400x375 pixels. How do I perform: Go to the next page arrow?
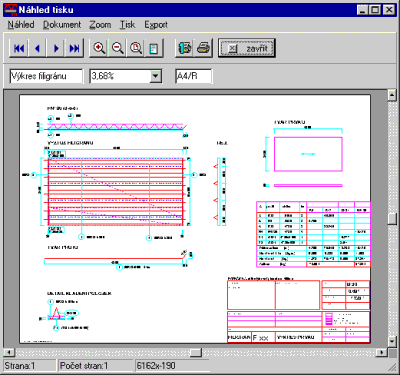[x=56, y=49]
